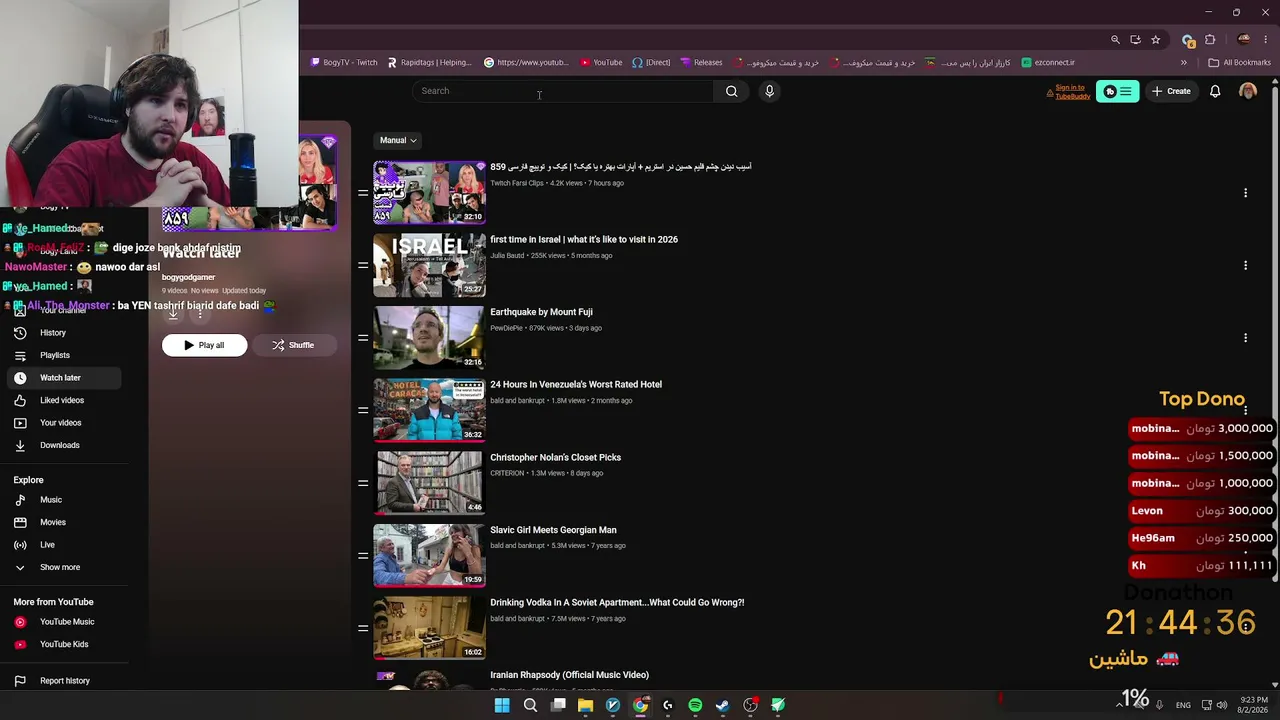Open ezconnect.ir bookmark
Image resolution: width=1280 pixels, height=720 pixels.
[x=1048, y=62]
